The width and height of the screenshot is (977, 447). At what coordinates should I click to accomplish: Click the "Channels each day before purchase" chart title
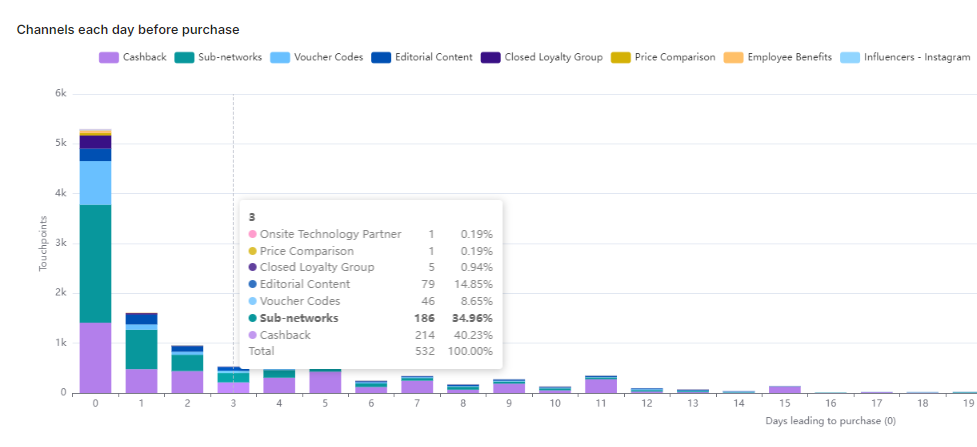[x=128, y=30]
